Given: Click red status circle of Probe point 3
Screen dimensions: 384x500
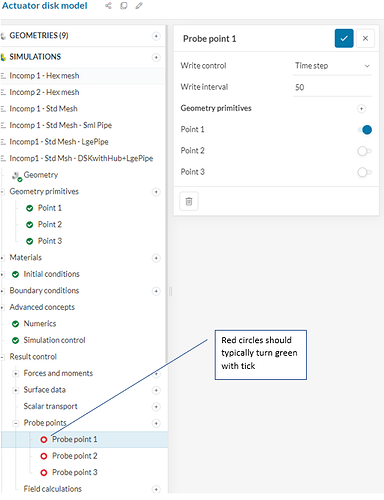Looking at the screenshot, I should pos(44,473).
